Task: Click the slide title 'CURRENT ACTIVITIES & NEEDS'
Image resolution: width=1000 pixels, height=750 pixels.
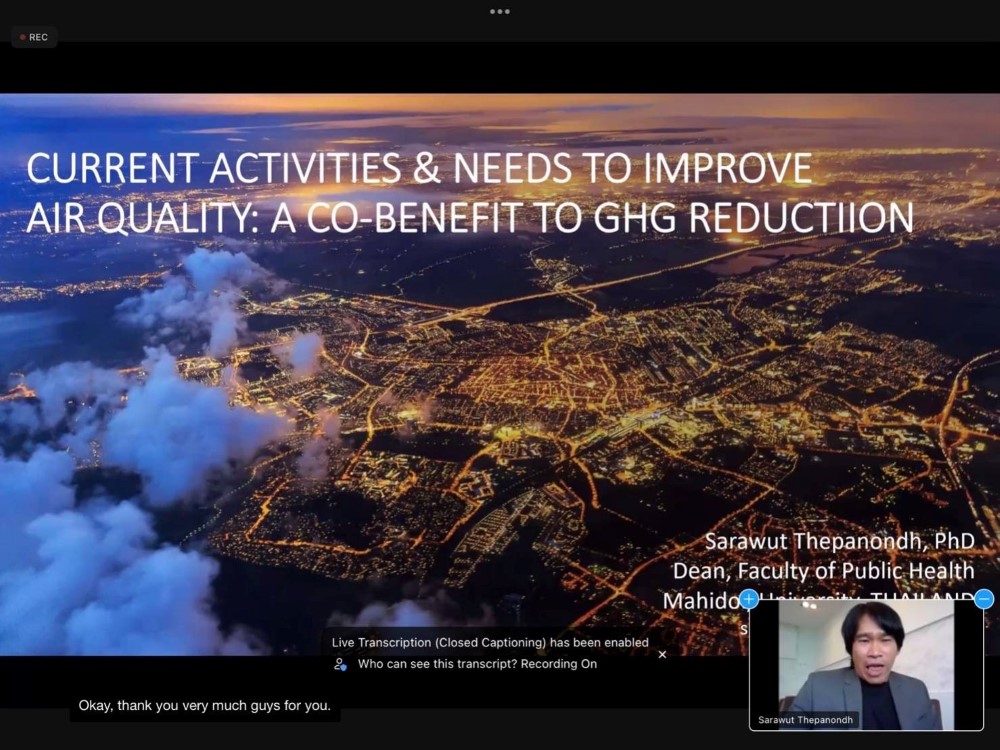Action: click(x=418, y=168)
